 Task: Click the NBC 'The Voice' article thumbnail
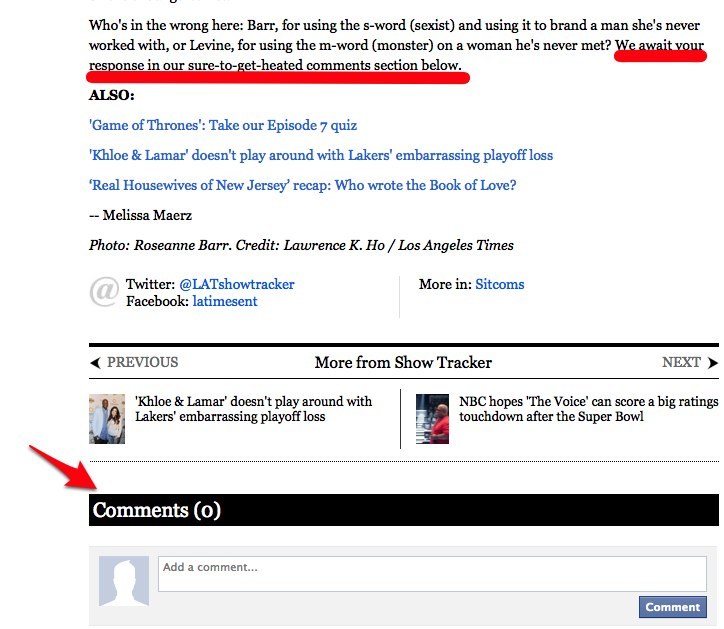tap(433, 418)
